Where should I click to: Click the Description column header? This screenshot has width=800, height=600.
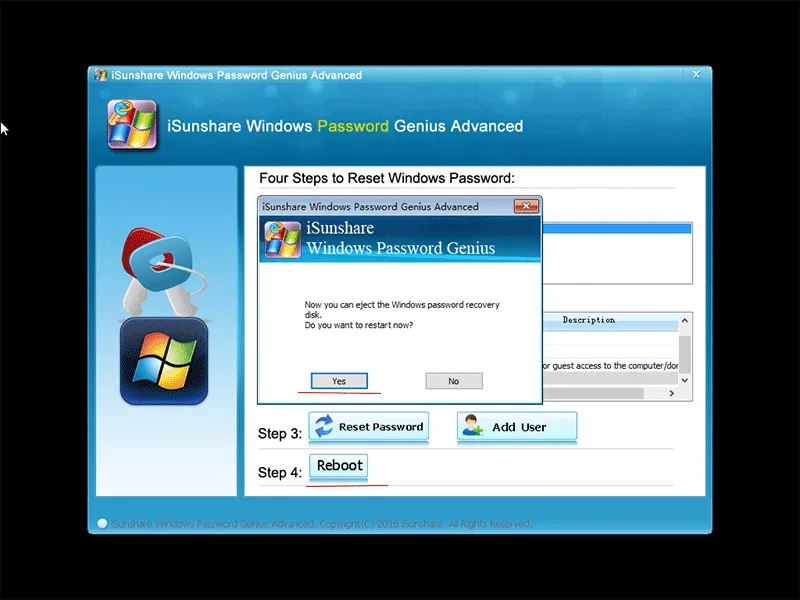coord(588,320)
